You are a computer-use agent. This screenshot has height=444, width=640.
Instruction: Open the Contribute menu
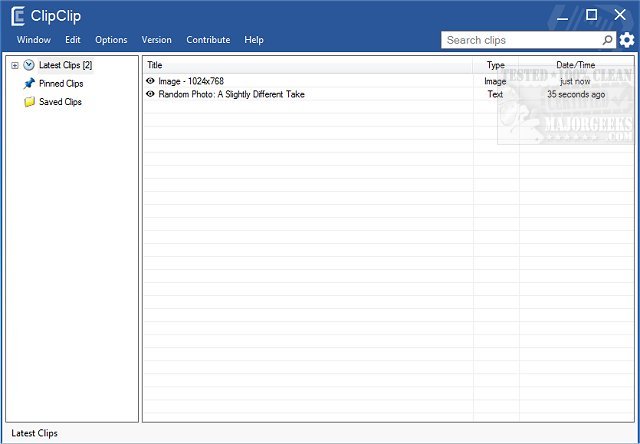pos(208,40)
